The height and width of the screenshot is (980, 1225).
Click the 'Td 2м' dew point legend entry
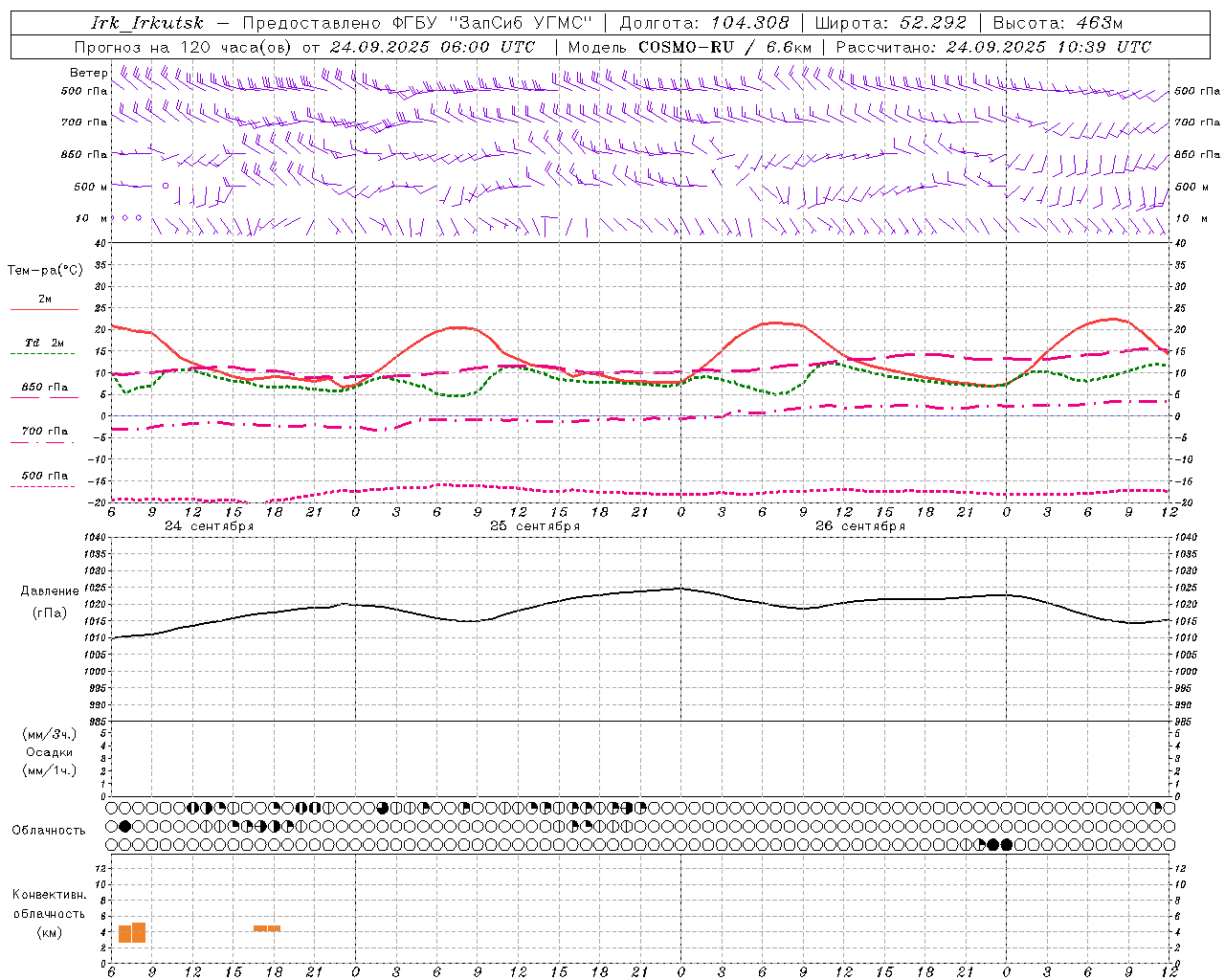click(x=45, y=343)
